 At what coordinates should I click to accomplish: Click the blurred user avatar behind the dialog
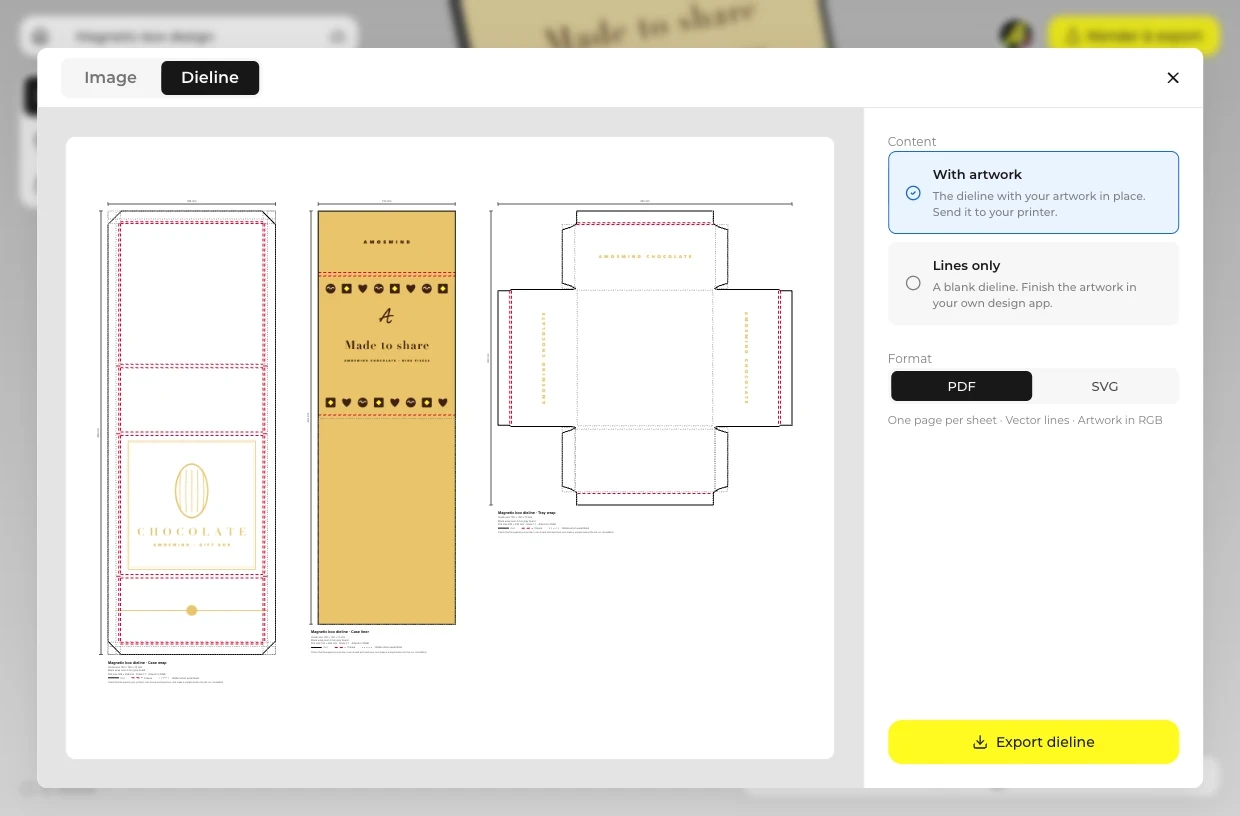tap(1016, 35)
